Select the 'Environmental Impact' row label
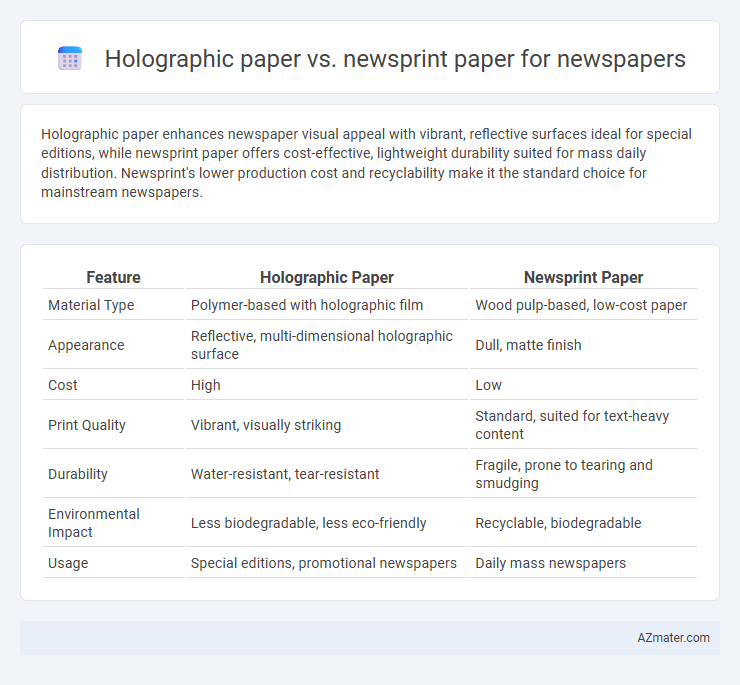Image resolution: width=740 pixels, height=685 pixels. pyautogui.click(x=94, y=523)
